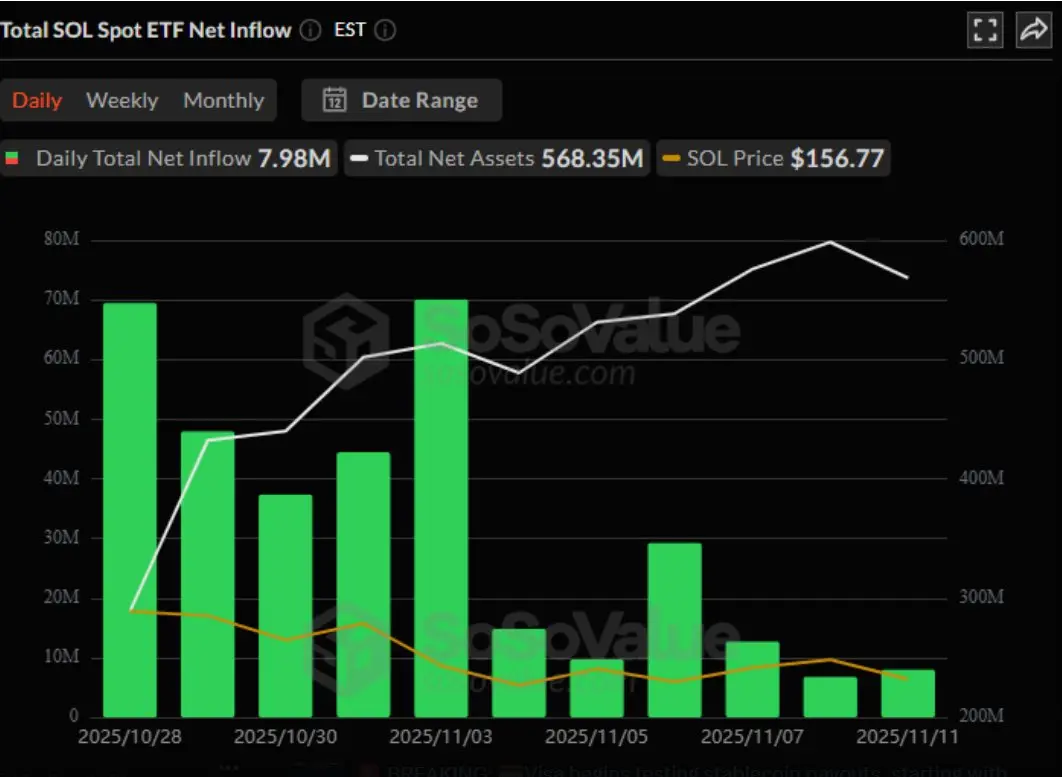Click the 2025/11/03 inflow bar
Viewport: 1062px width, 777px height.
coord(441,508)
